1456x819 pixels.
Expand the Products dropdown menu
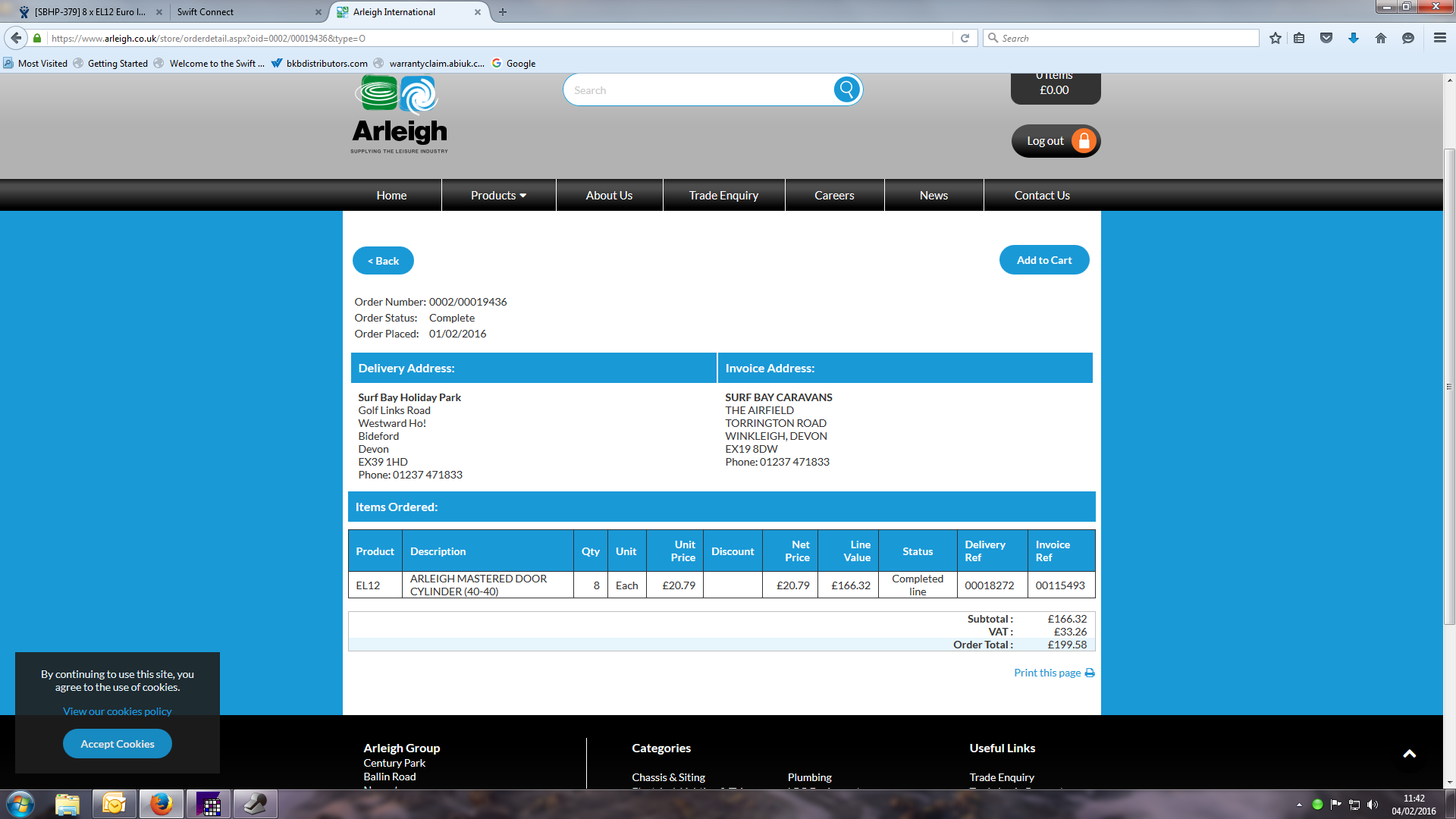(498, 195)
